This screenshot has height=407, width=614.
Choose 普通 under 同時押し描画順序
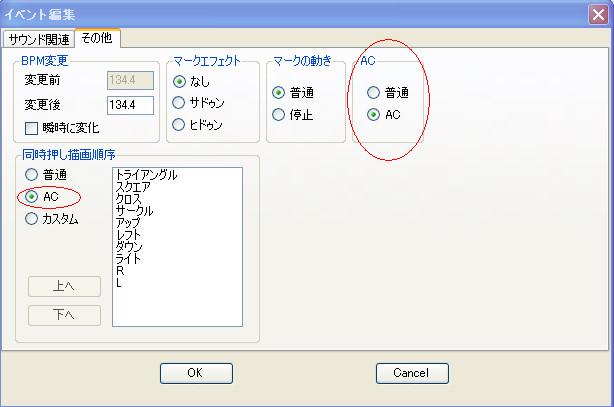coord(32,175)
